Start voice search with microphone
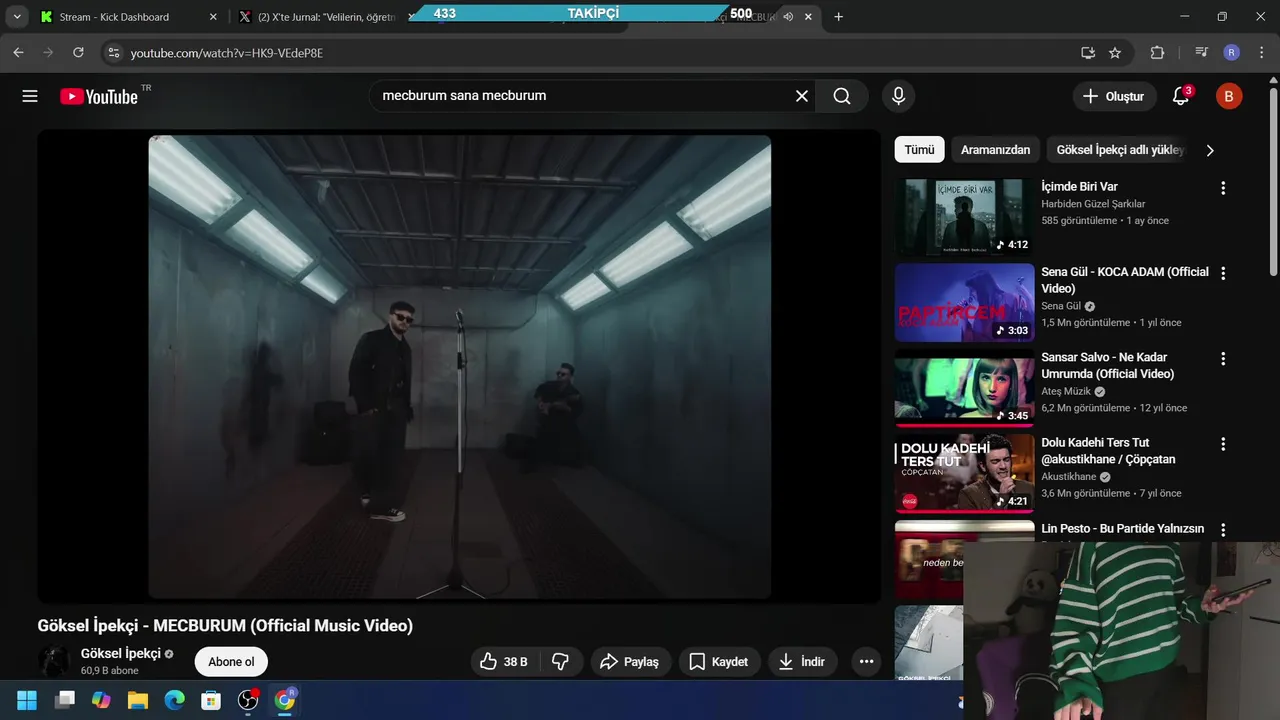Image resolution: width=1280 pixels, height=720 pixels. (898, 96)
